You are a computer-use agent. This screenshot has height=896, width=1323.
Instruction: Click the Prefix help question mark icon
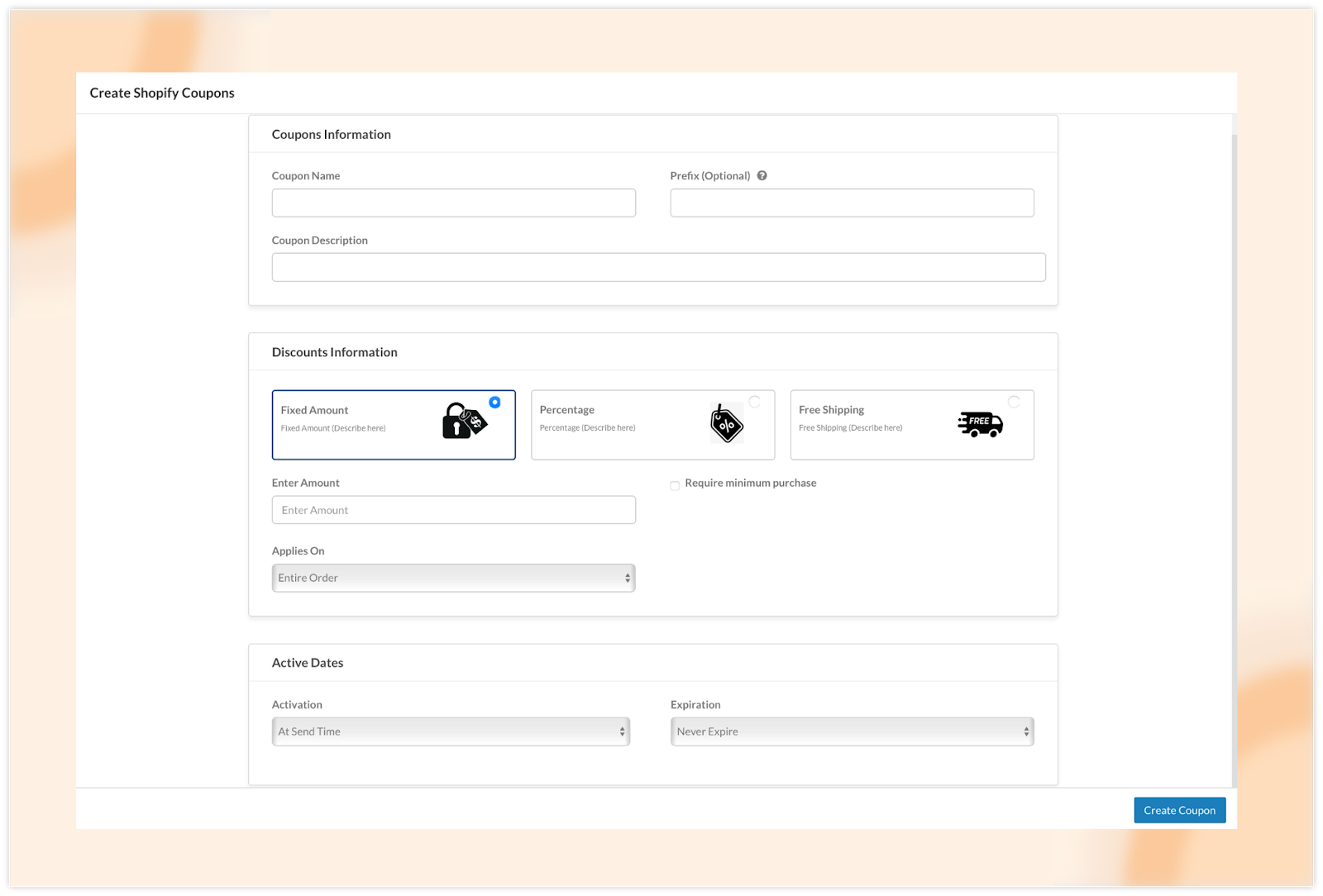[762, 175]
